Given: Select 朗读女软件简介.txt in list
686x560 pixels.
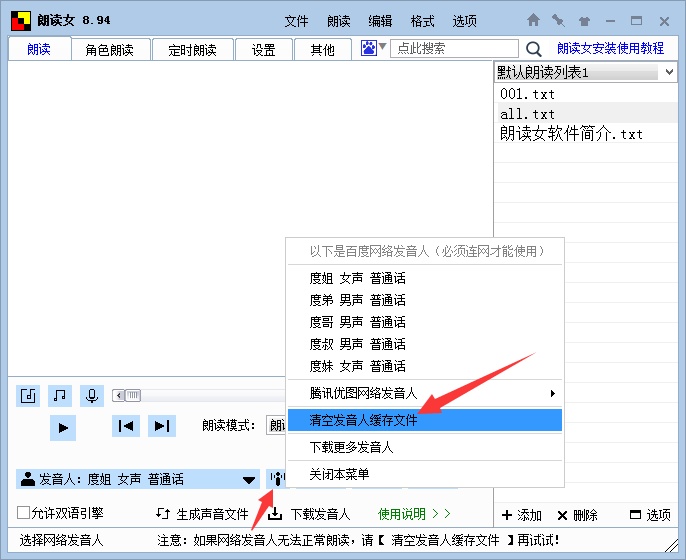Looking at the screenshot, I should (585, 133).
